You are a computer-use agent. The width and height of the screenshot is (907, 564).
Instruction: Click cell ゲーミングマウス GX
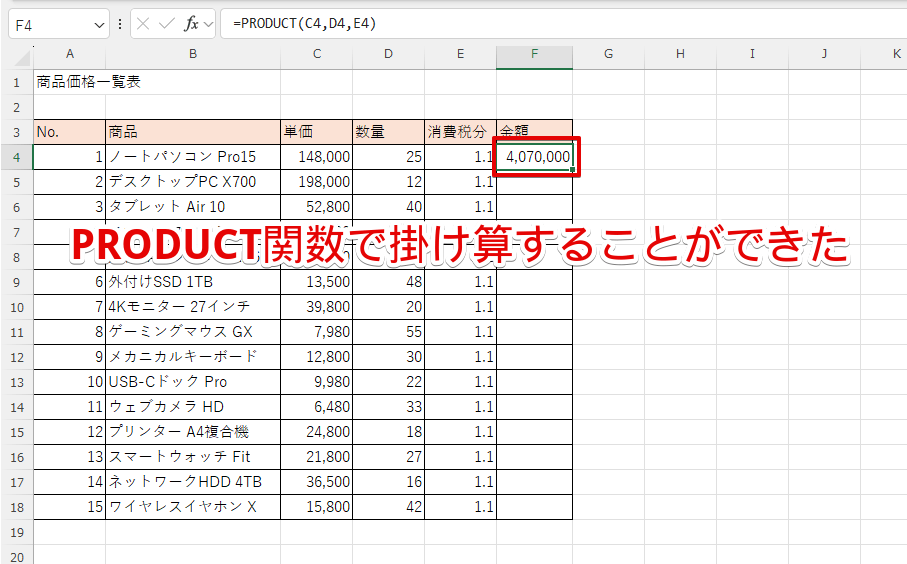coord(193,331)
